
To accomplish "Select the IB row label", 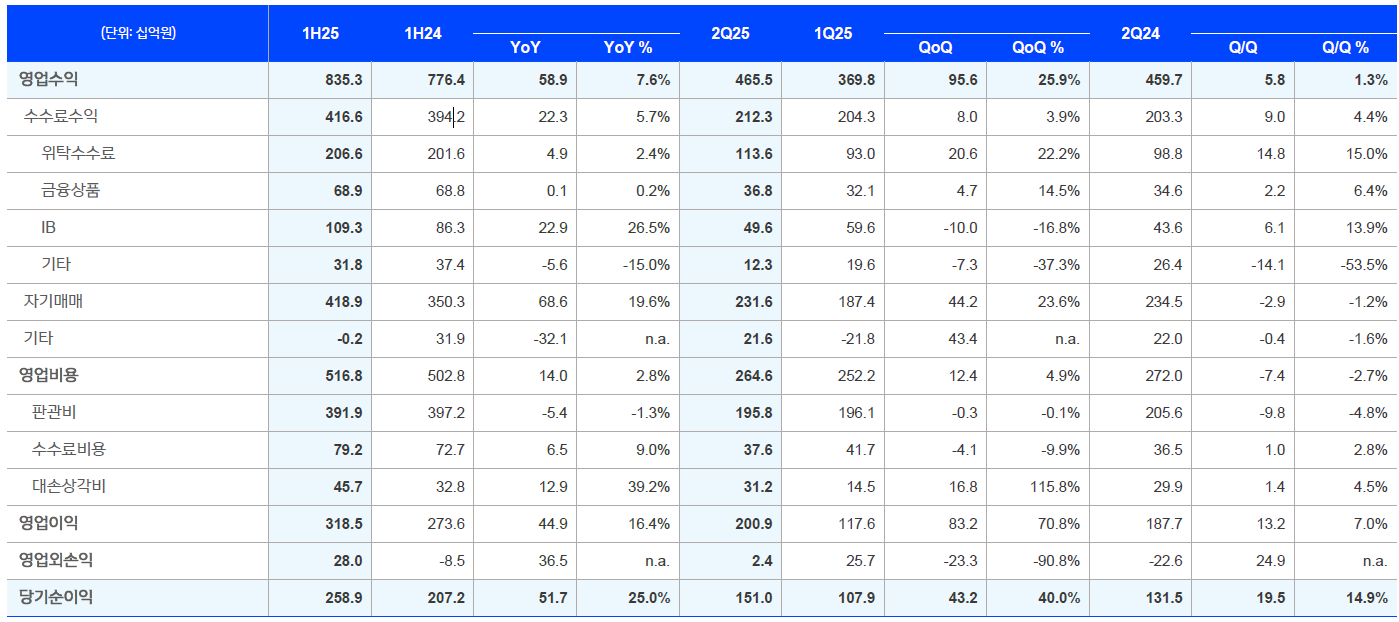I will 48,228.
